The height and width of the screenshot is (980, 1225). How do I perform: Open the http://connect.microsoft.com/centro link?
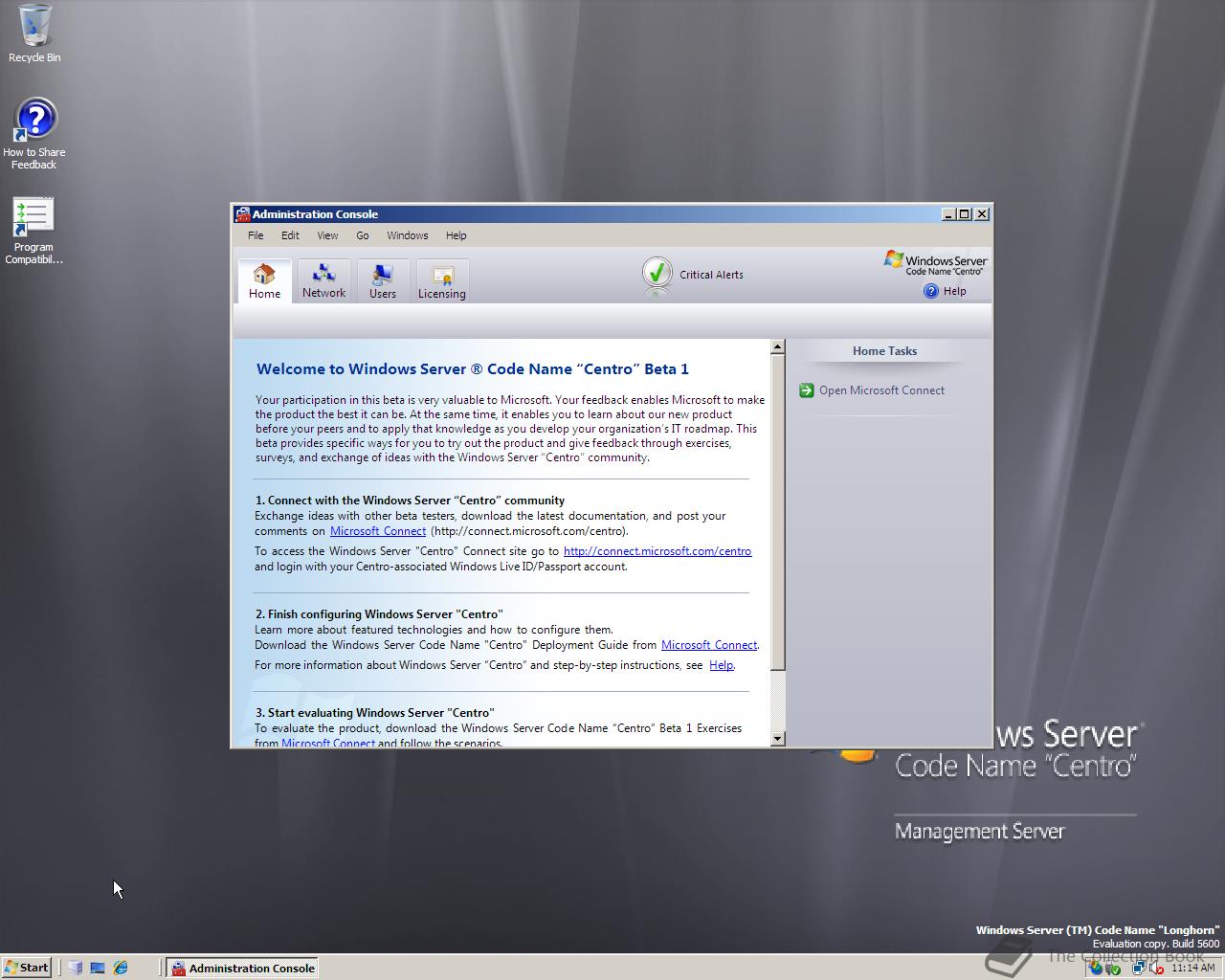click(657, 551)
